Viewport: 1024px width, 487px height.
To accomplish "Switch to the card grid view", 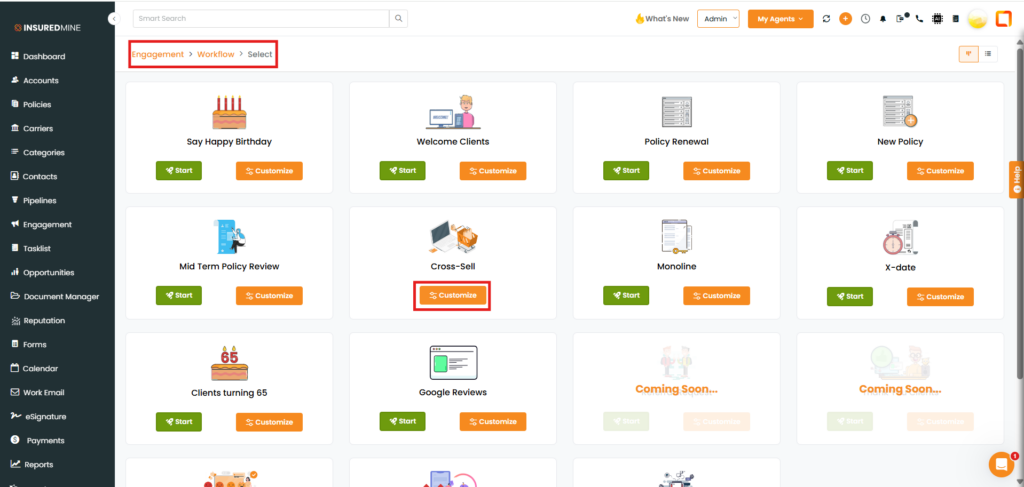I will 968,54.
